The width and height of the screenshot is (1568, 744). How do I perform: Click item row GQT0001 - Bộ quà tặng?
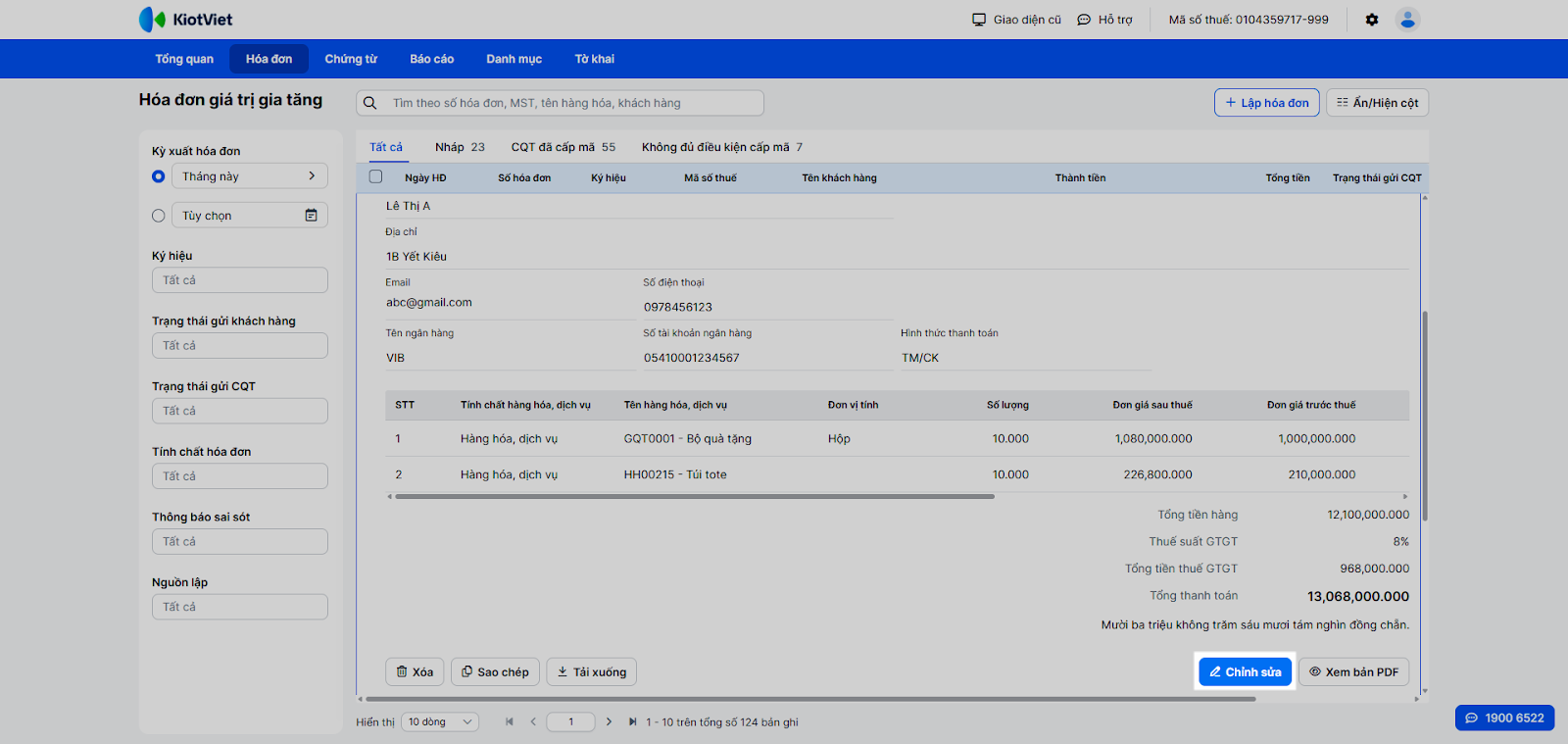[897, 439]
